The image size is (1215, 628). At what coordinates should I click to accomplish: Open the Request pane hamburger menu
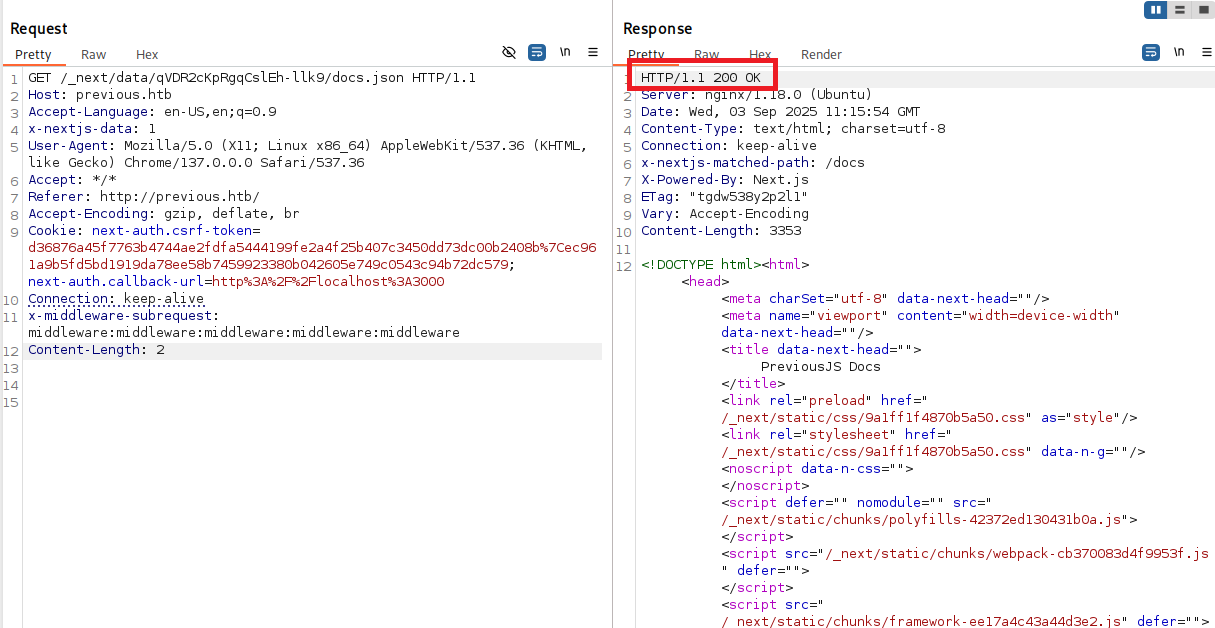[x=593, y=53]
